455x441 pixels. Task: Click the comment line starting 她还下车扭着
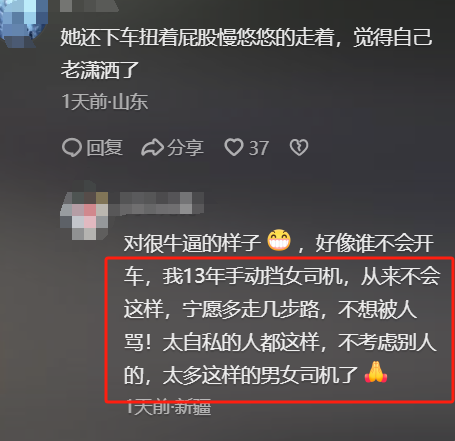coord(246,37)
